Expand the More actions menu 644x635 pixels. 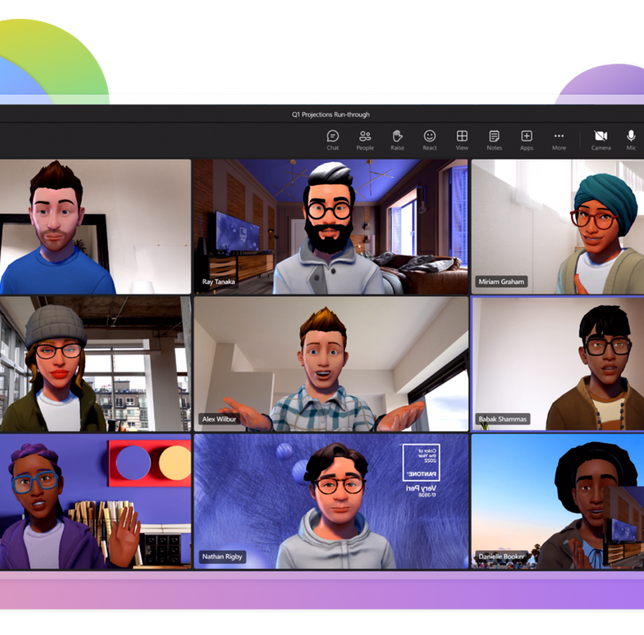coord(559,139)
